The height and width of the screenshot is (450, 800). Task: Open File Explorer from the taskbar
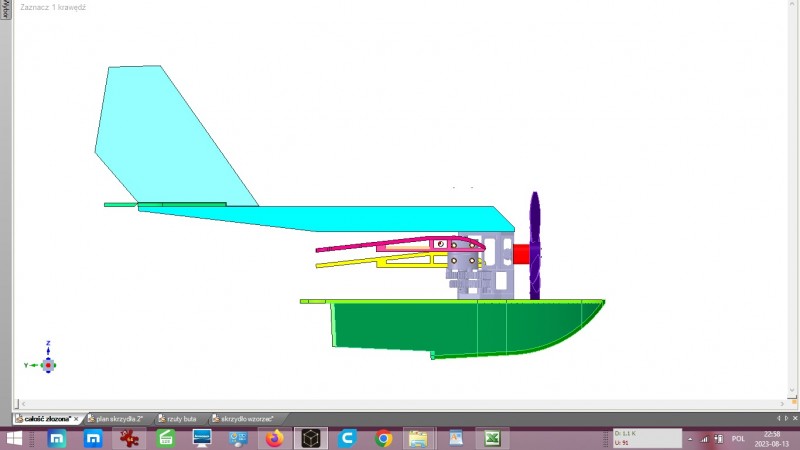point(418,439)
